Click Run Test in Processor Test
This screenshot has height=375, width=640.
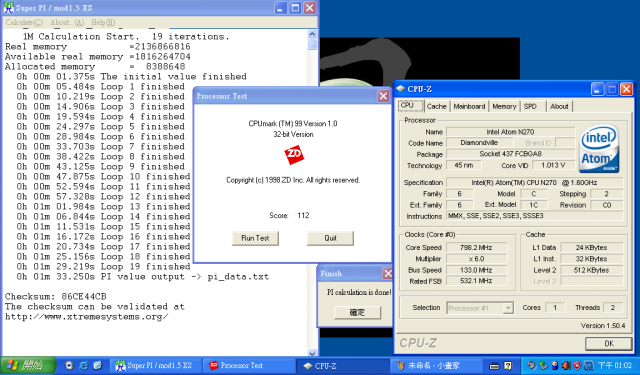[x=255, y=238]
